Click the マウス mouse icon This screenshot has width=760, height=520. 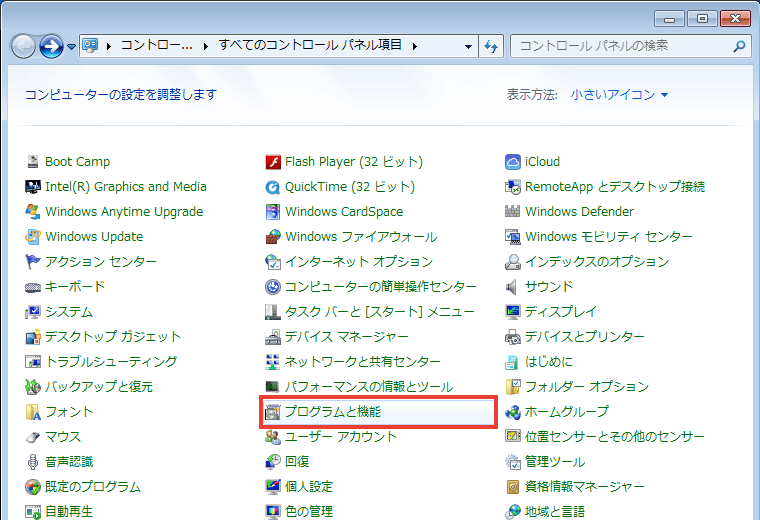point(32,437)
